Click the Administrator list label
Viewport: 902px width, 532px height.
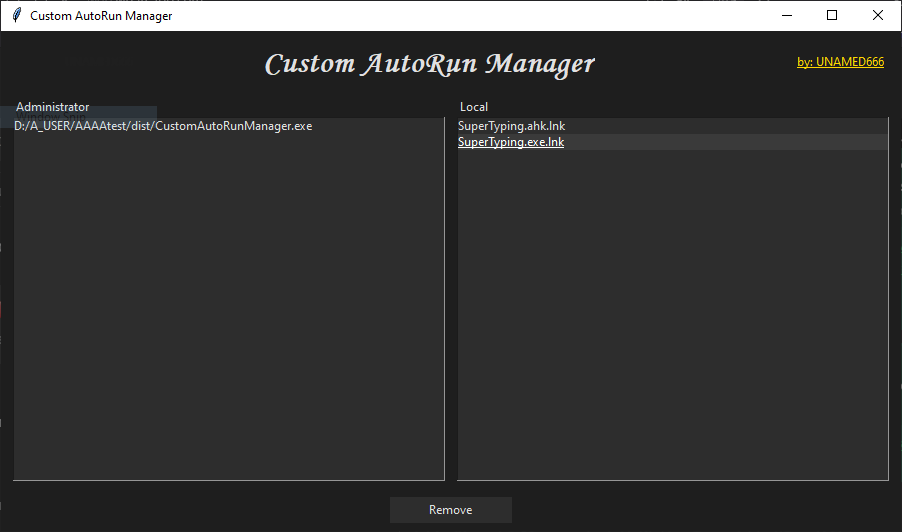pos(52,107)
